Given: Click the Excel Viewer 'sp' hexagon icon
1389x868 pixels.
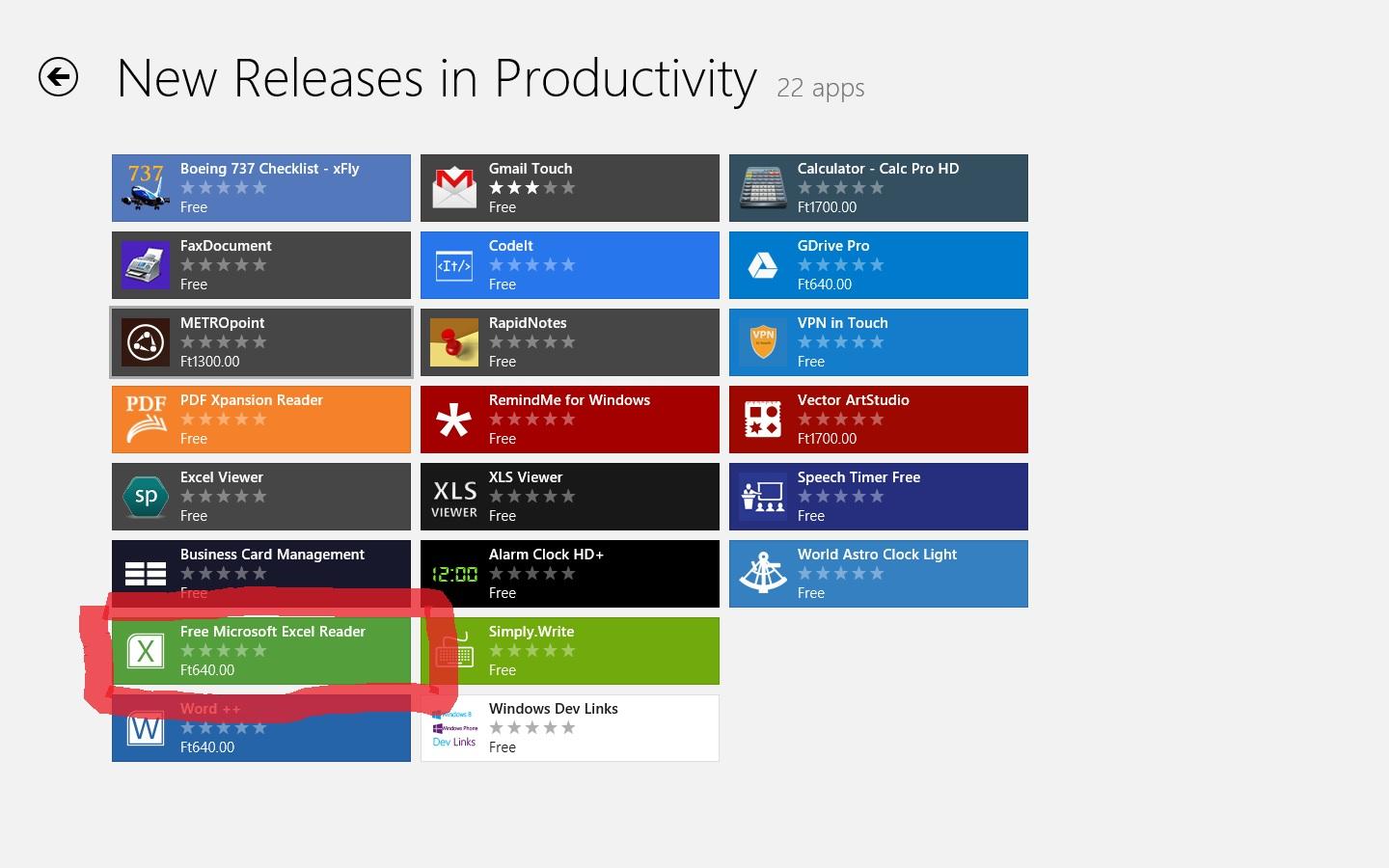Looking at the screenshot, I should tap(146, 497).
